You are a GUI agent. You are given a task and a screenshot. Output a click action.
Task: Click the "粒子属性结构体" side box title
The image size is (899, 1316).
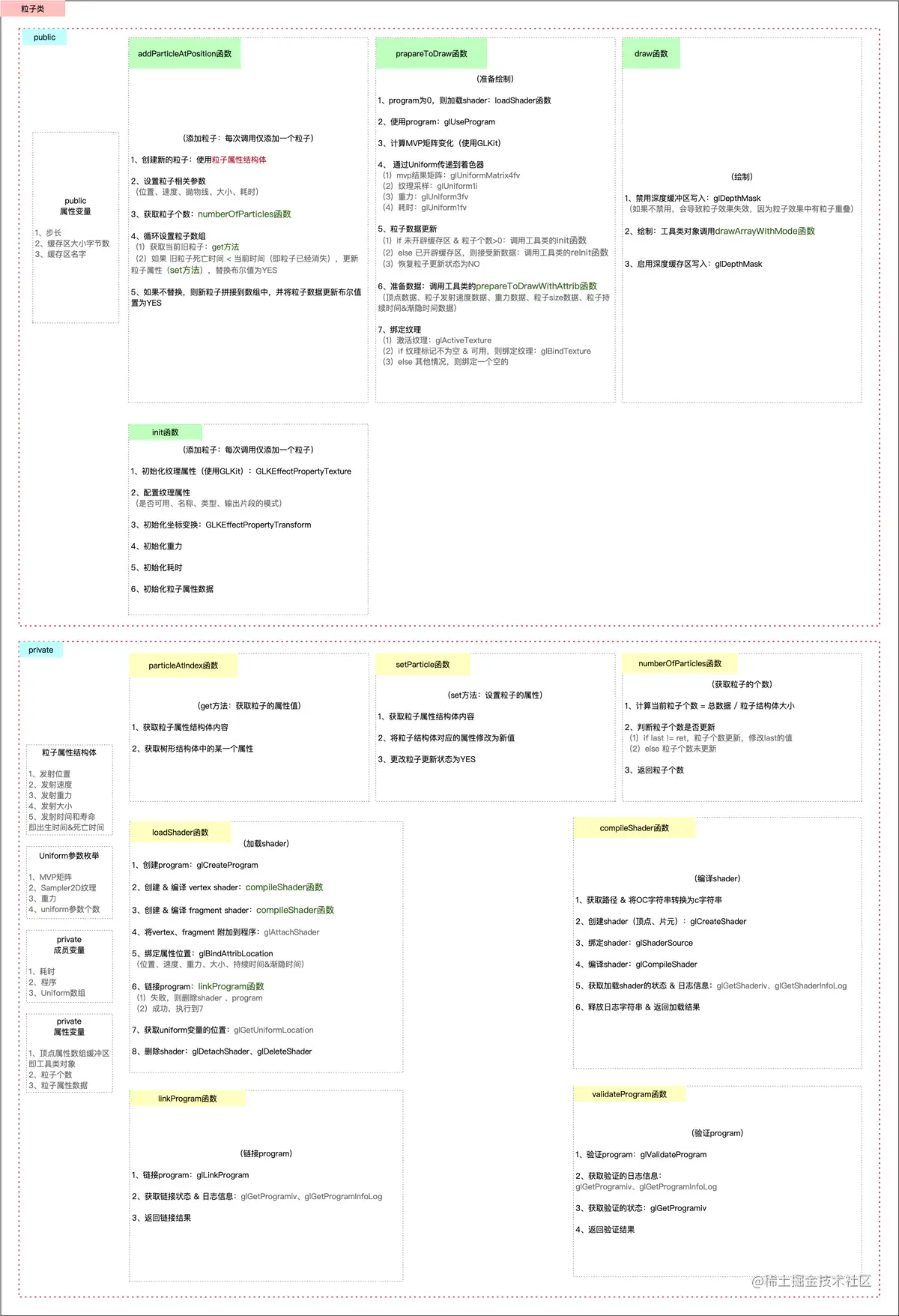point(69,752)
